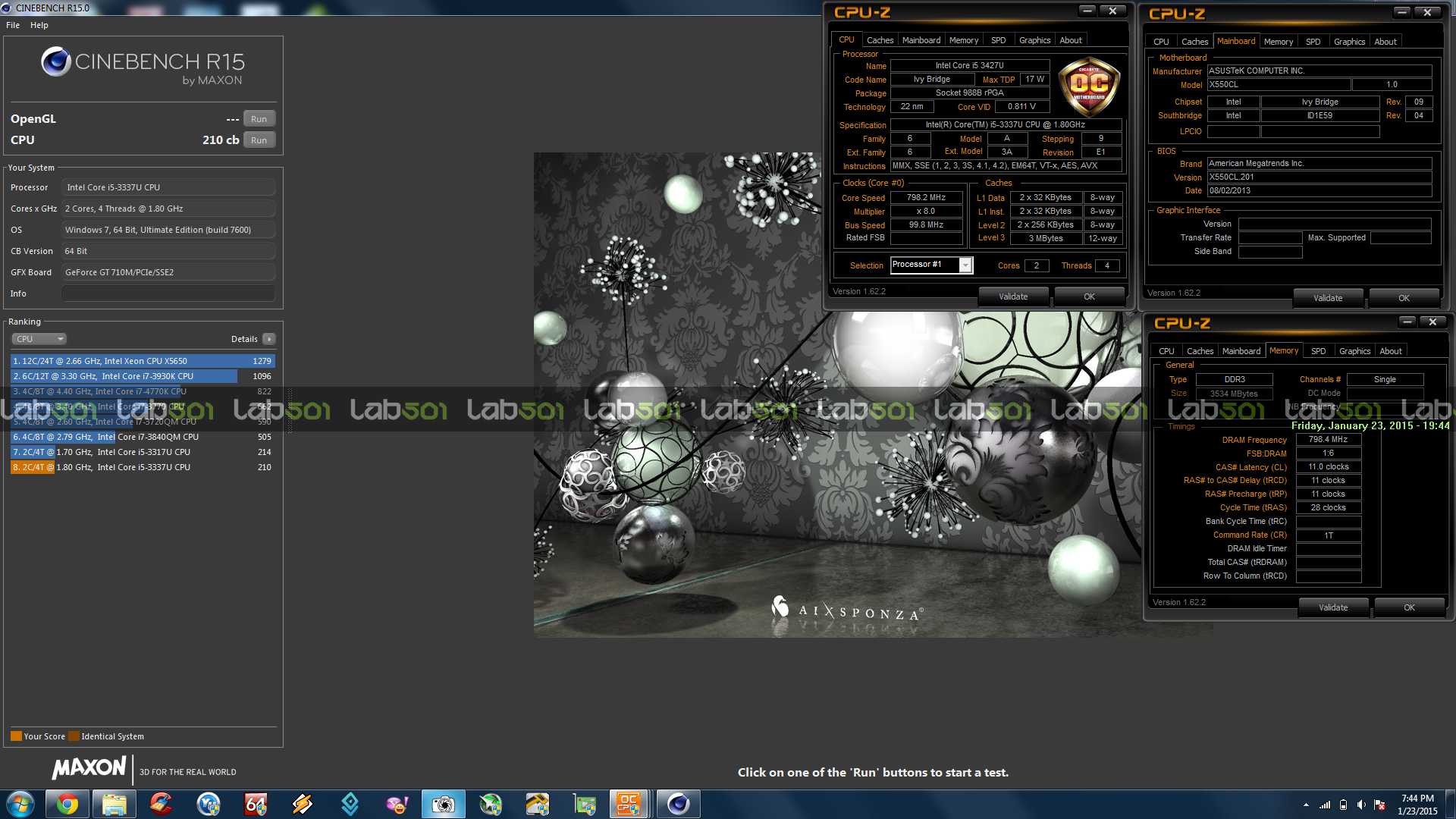The height and width of the screenshot is (819, 1456).
Task: Click the Gigabyte OC badge in CPU-Z
Action: (x=1089, y=86)
